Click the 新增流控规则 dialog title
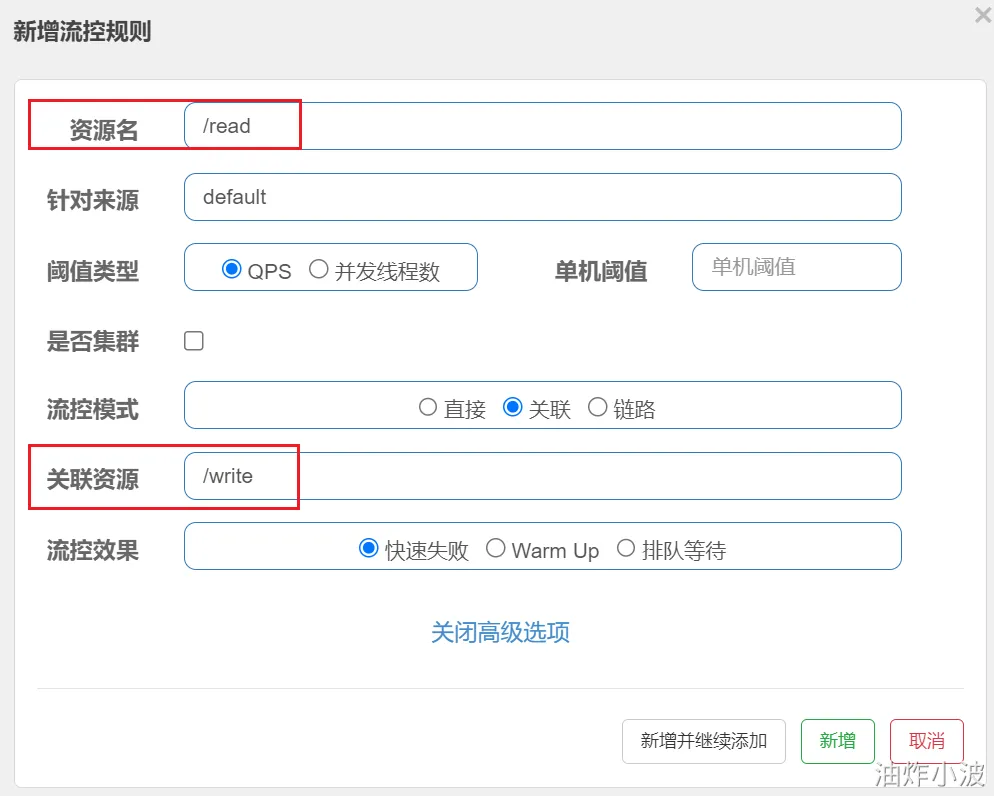Image resolution: width=994 pixels, height=796 pixels. click(82, 31)
